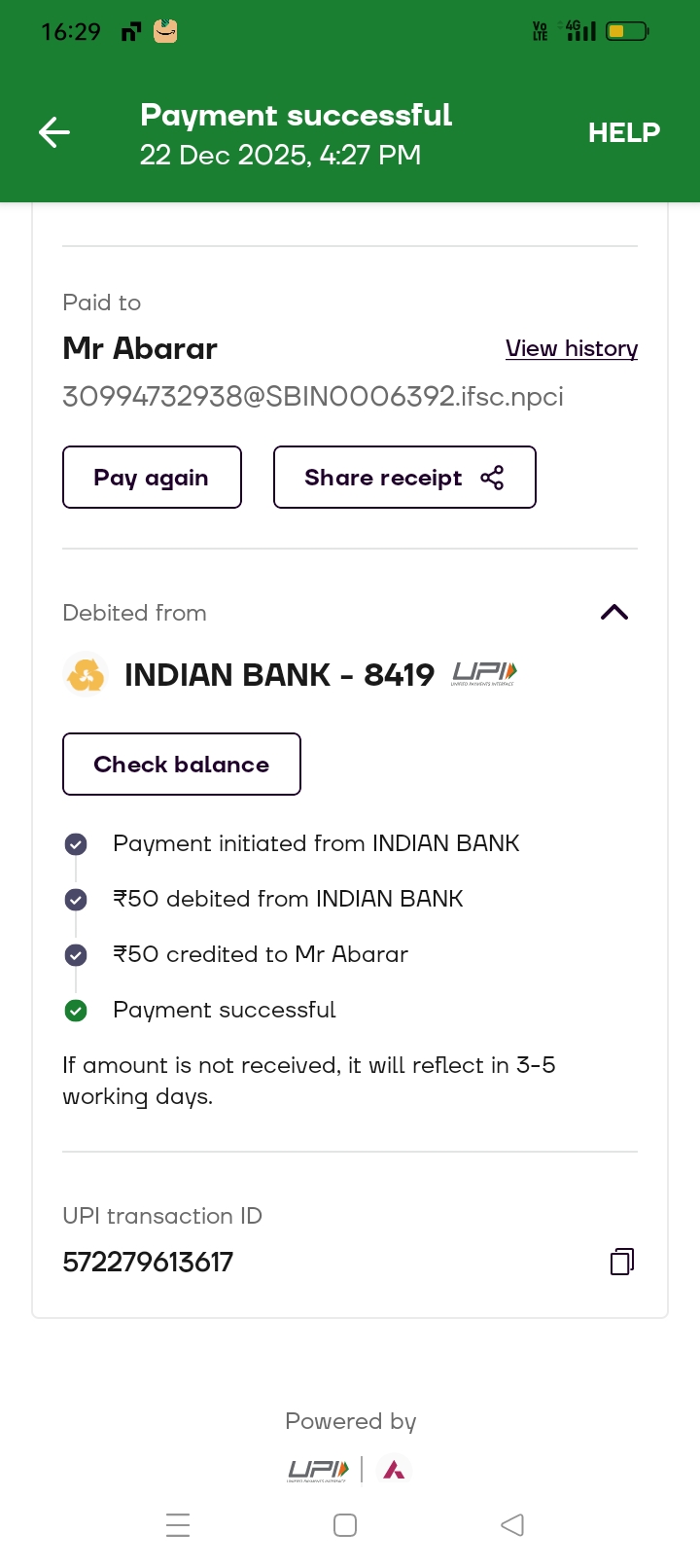Collapse the Debited from section
700x1568 pixels.
click(614, 612)
